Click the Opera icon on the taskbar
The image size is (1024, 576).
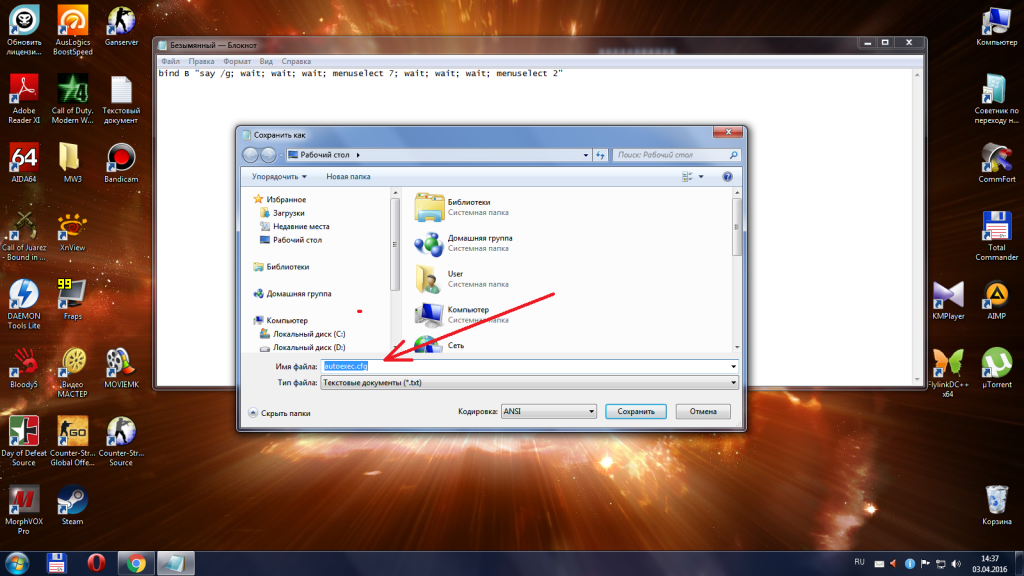96,563
